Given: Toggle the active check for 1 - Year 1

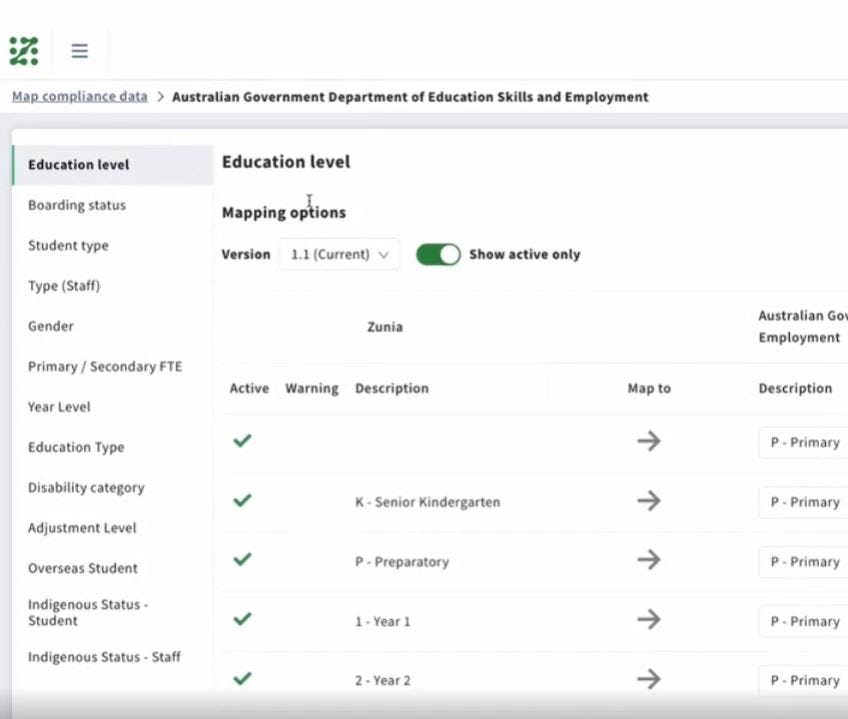Looking at the screenshot, I should [241, 617].
